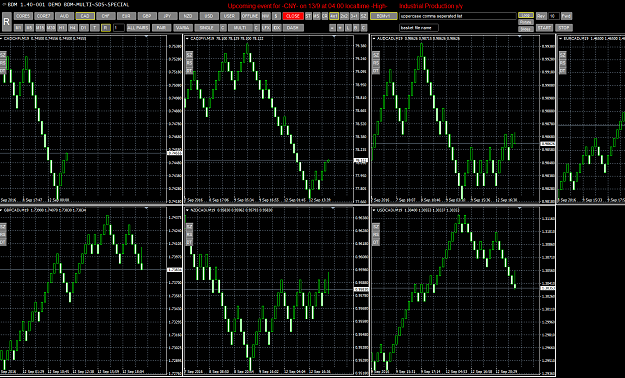This screenshot has width=625, height=378.
Task: Select the highlighted CAD currency button
Action: [85, 16]
